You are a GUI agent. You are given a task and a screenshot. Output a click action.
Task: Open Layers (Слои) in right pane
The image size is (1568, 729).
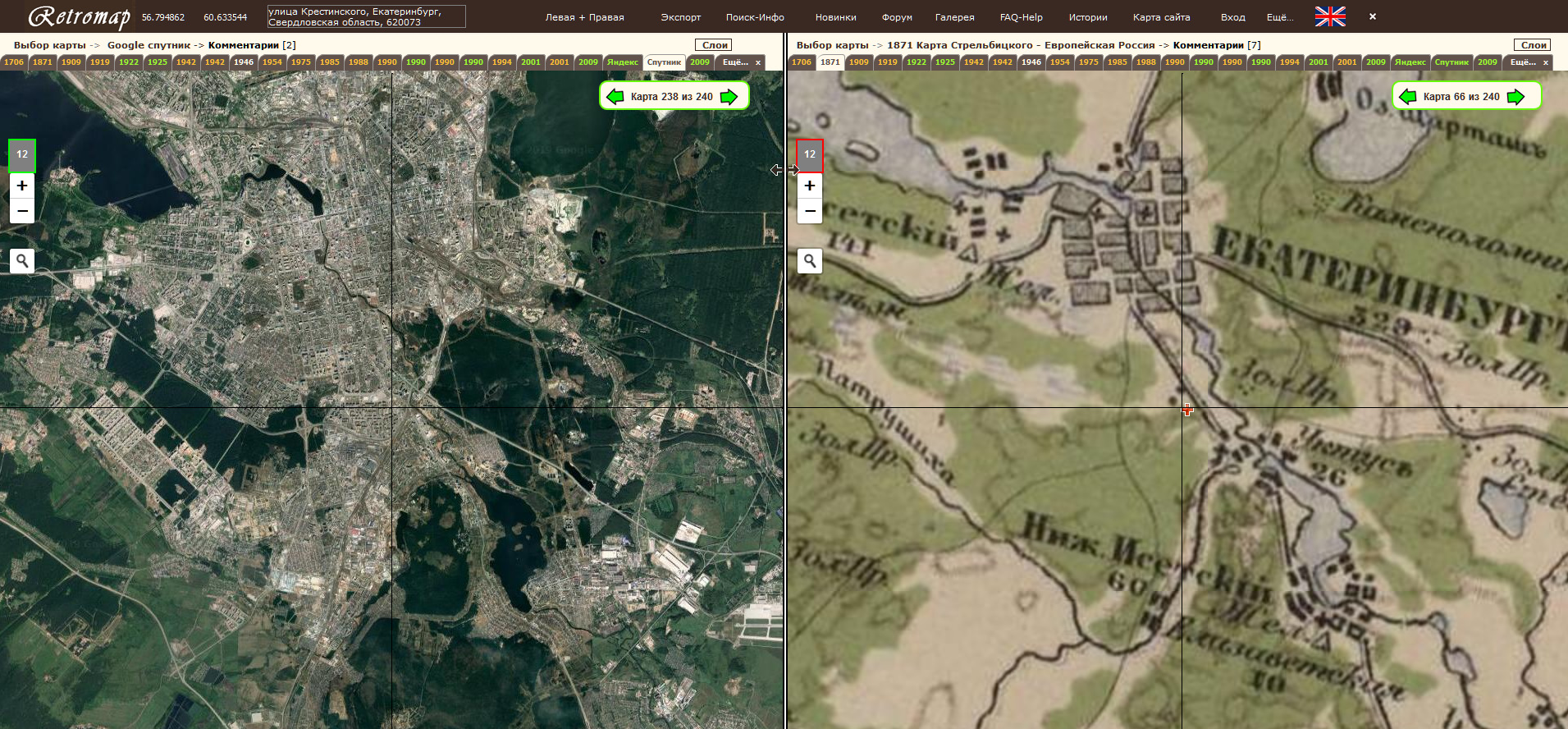[x=1534, y=45]
